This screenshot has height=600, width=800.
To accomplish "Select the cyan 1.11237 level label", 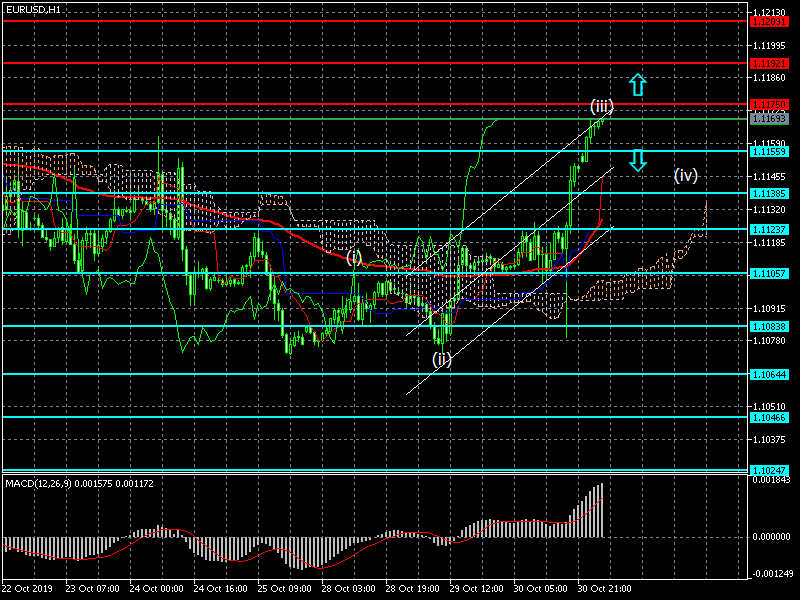I will pyautogui.click(x=769, y=230).
